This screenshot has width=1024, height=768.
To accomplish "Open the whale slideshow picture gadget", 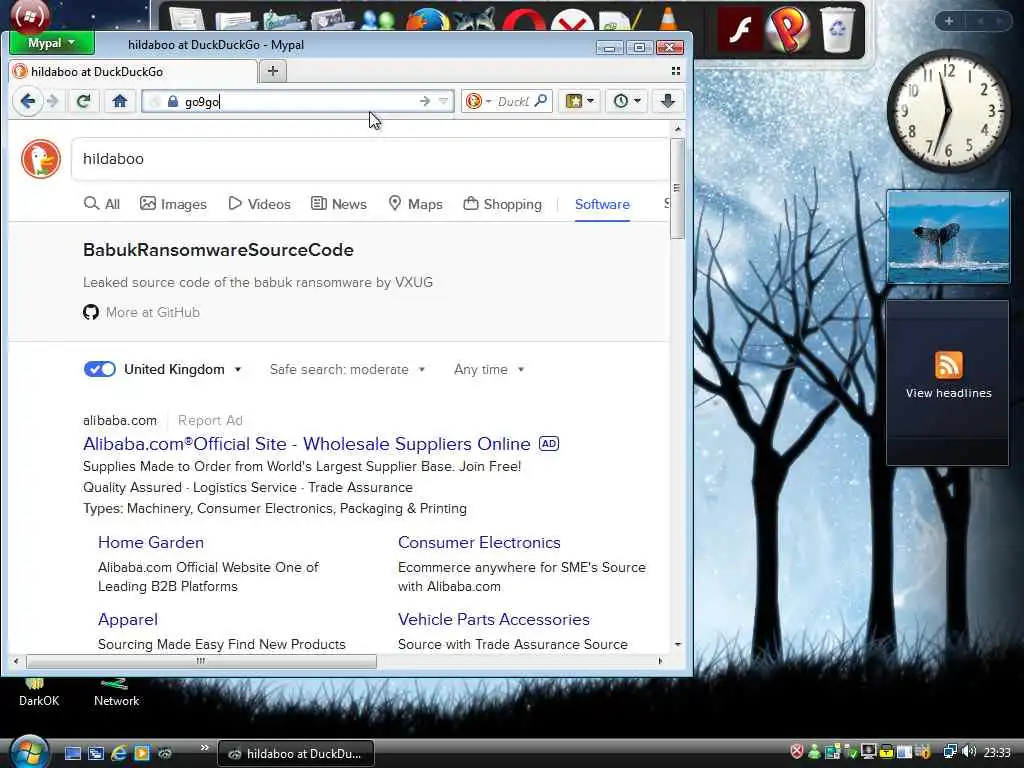I will pos(948,237).
